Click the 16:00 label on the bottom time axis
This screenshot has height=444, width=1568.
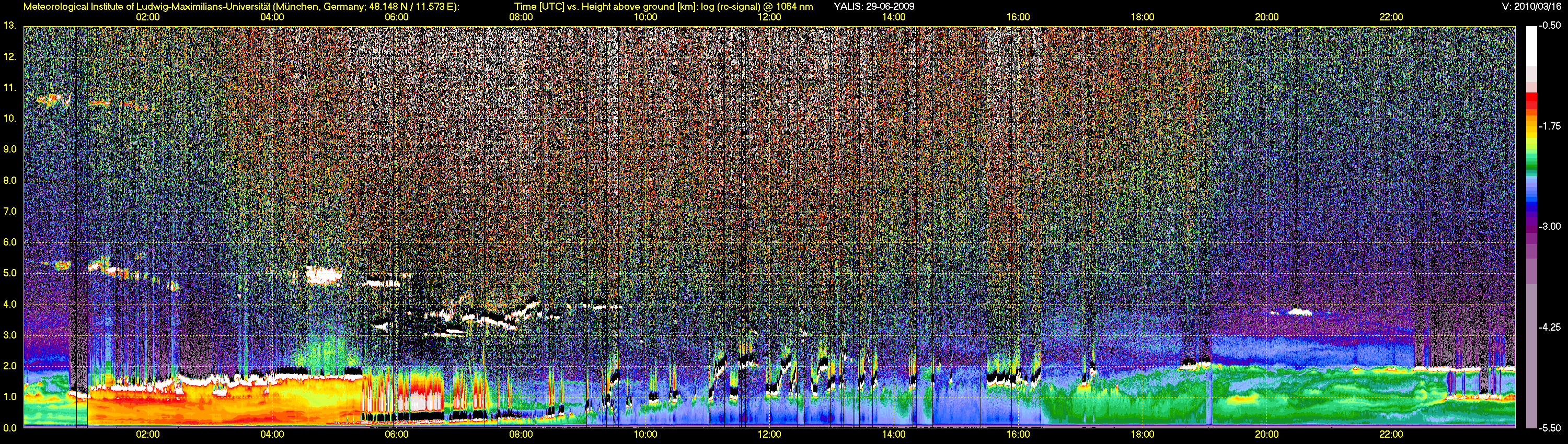[x=1018, y=434]
